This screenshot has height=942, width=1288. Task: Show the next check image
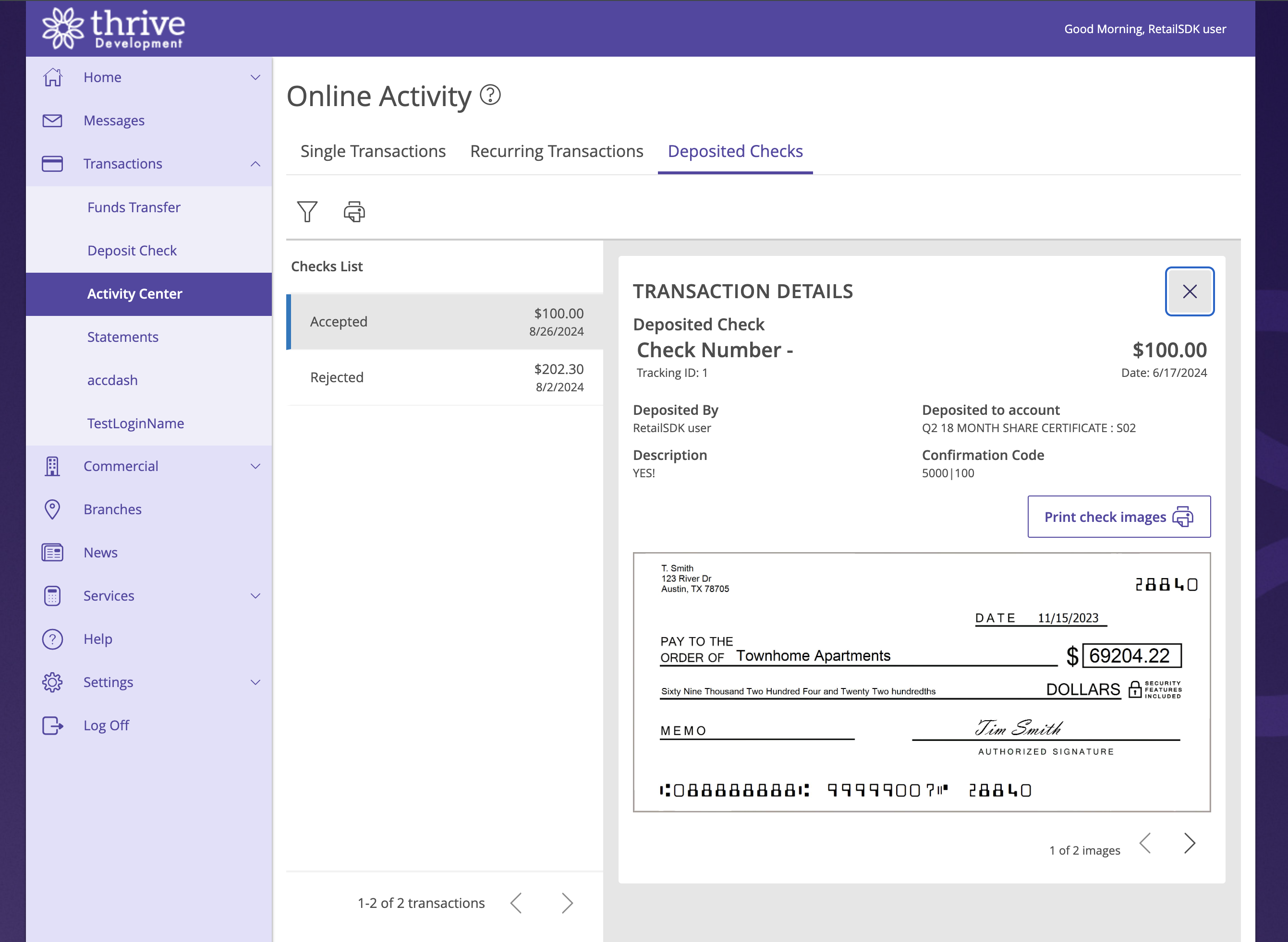[x=1190, y=843]
